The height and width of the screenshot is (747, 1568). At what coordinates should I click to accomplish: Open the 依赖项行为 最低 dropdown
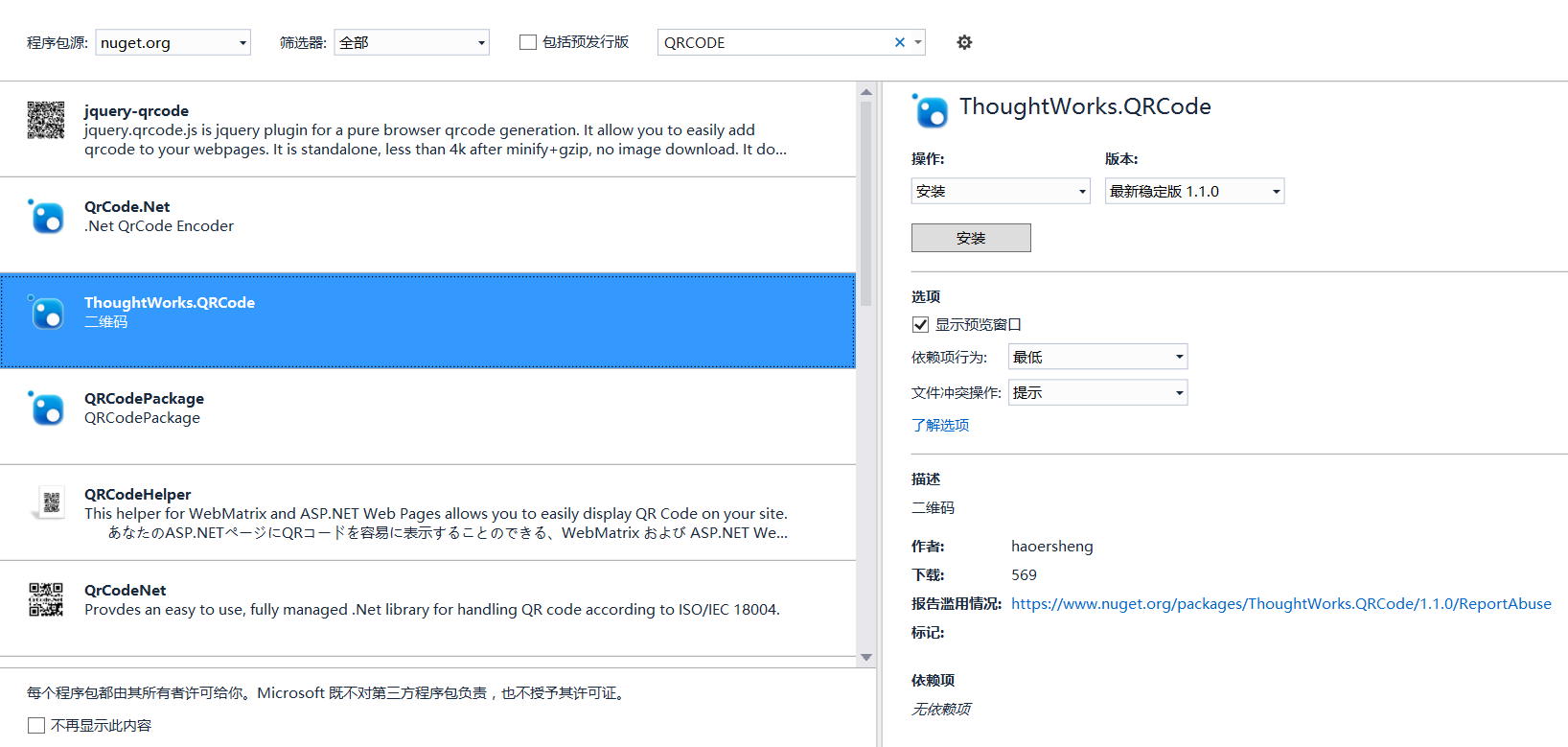pyautogui.click(x=1097, y=357)
